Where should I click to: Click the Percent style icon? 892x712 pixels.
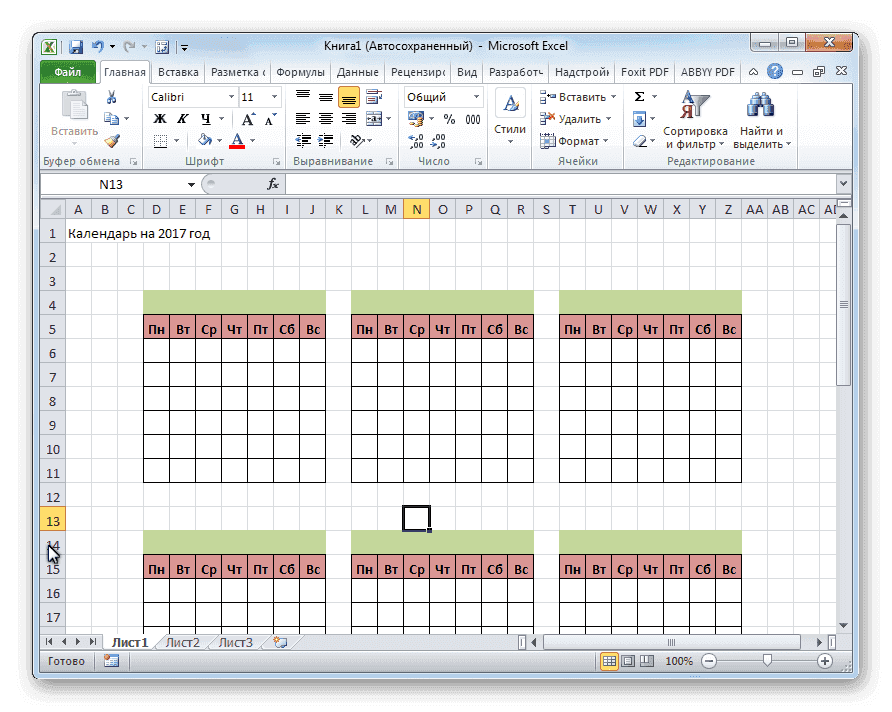pos(449,118)
